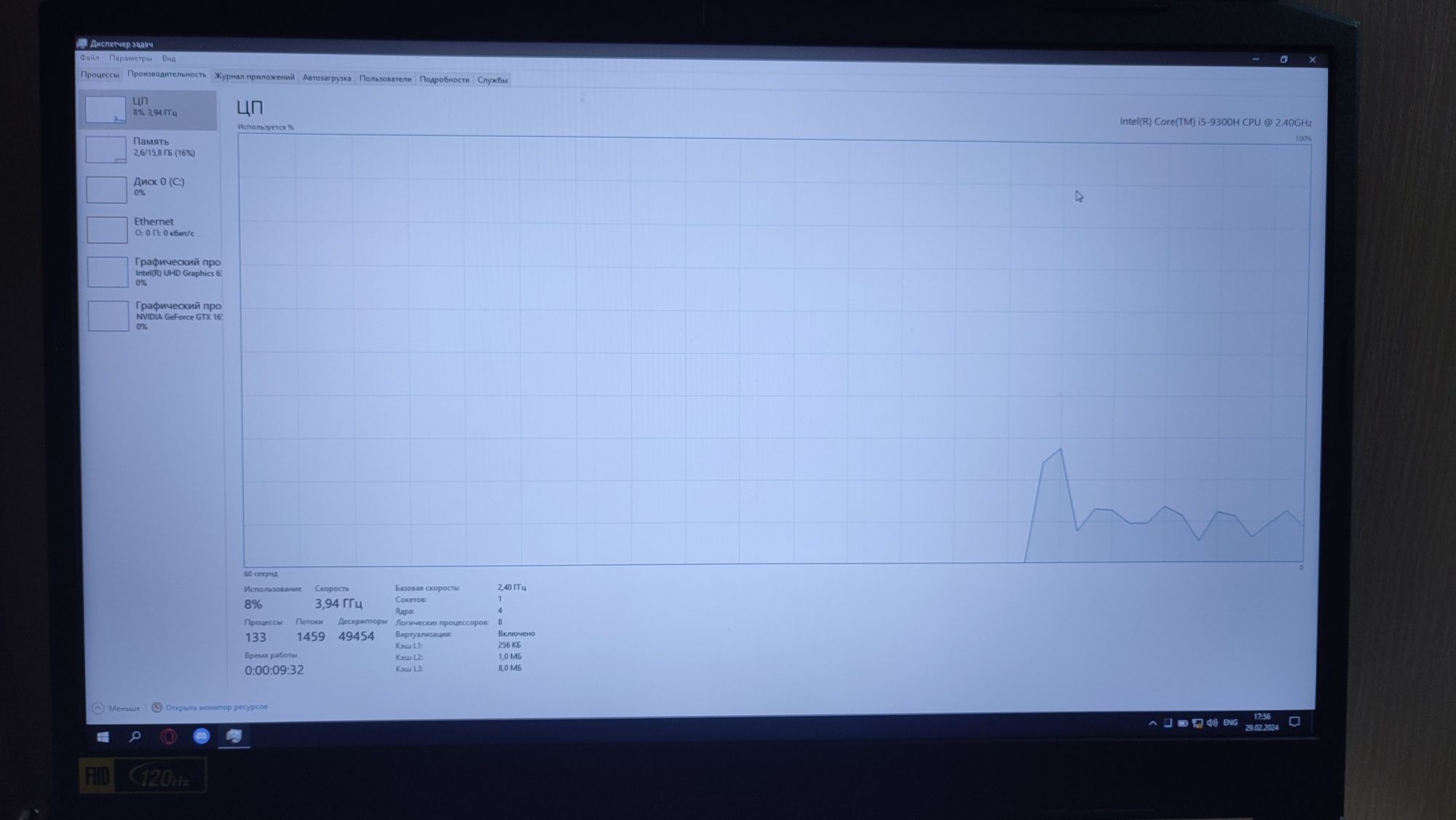Select the Ethernet resource entry
The height and width of the screenshot is (820, 1456).
(x=149, y=229)
